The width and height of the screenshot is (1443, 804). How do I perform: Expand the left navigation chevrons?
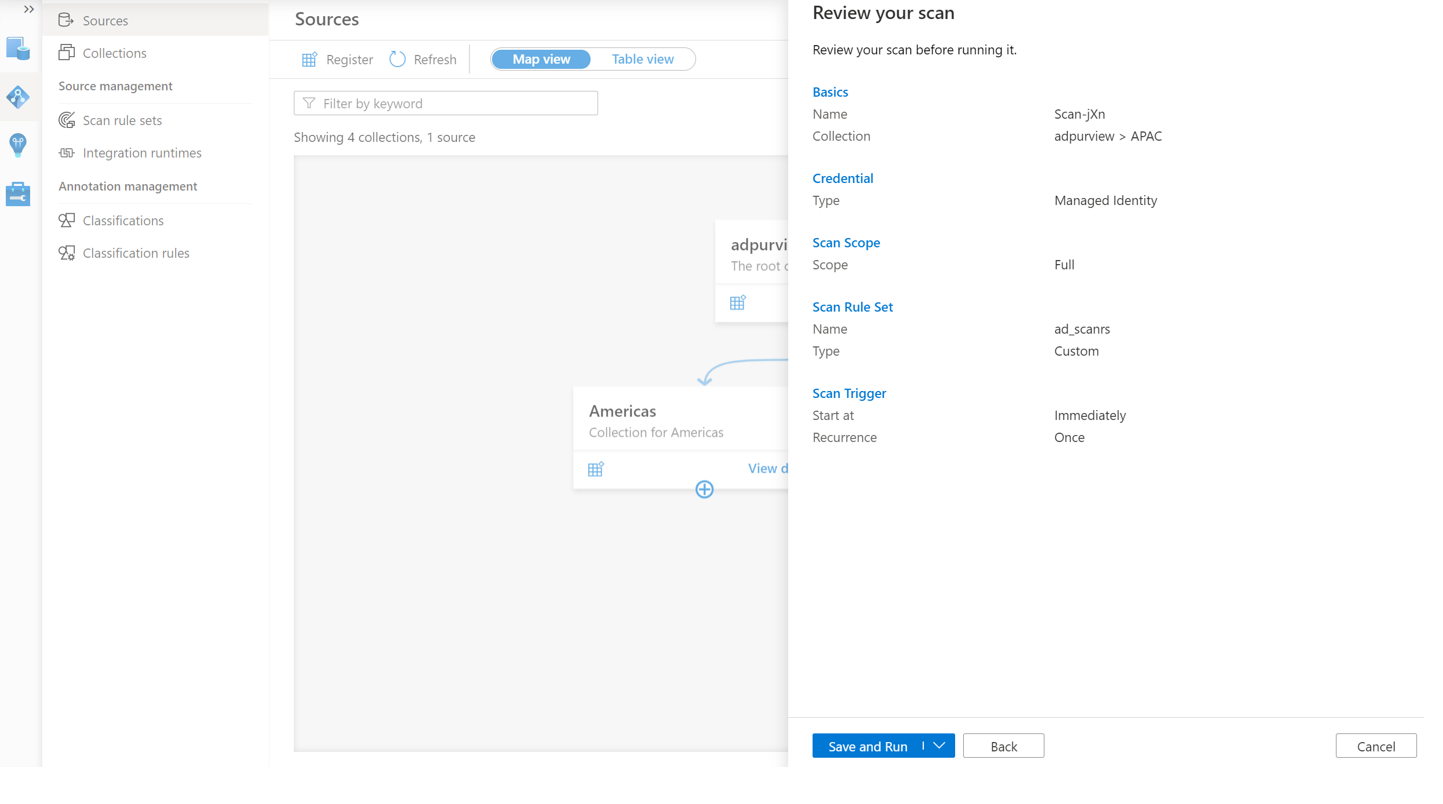pyautogui.click(x=29, y=10)
